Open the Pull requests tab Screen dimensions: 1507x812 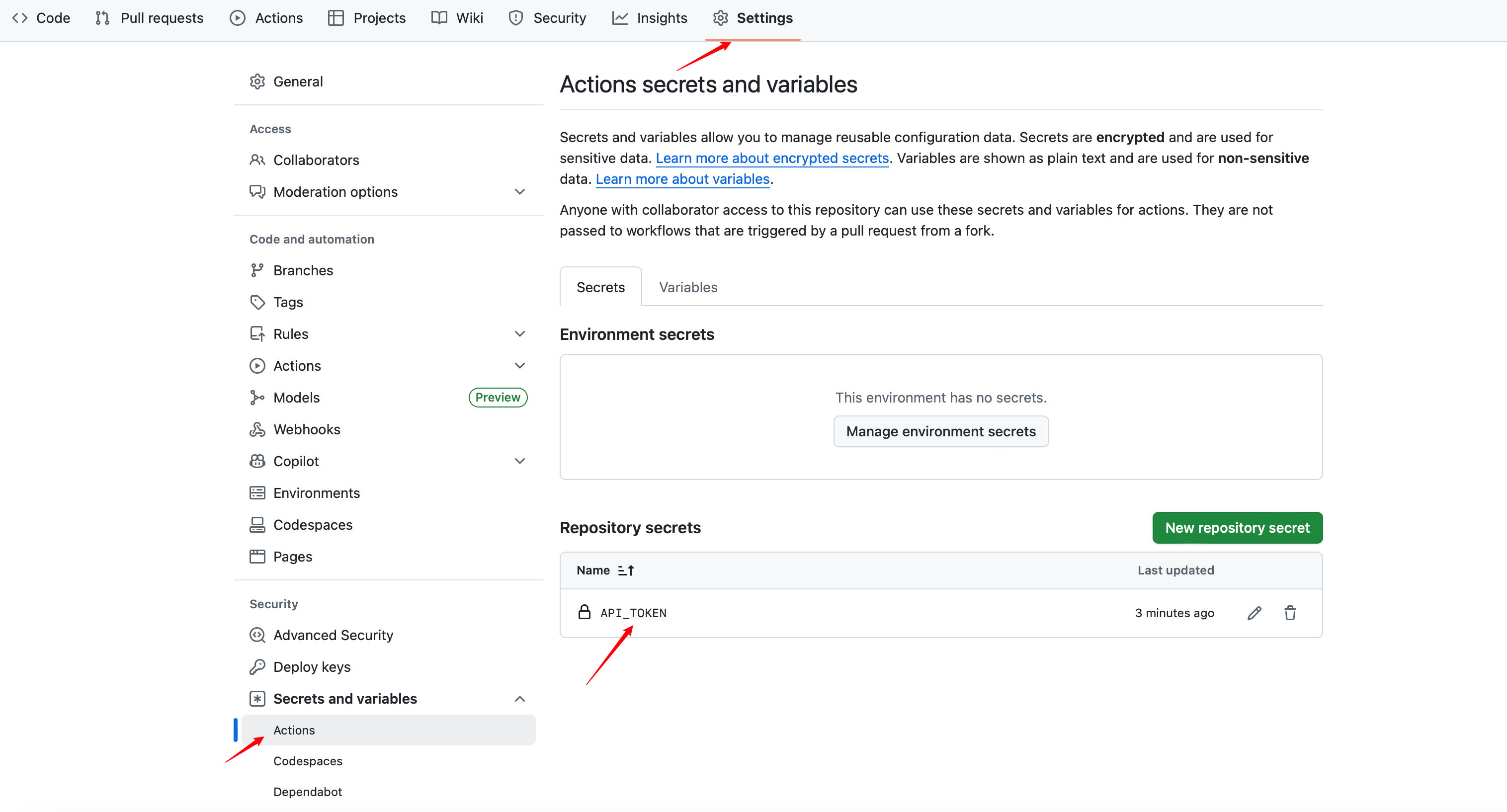pyautogui.click(x=149, y=18)
